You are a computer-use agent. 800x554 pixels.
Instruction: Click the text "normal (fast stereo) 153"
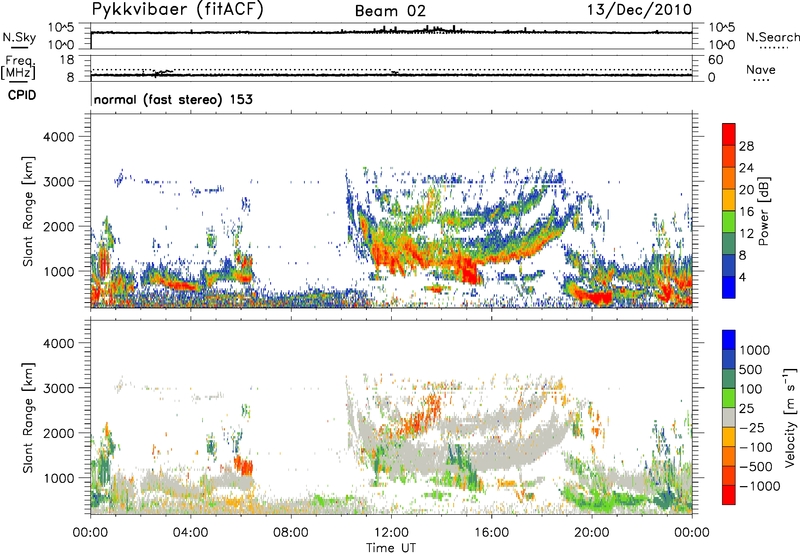pos(173,99)
